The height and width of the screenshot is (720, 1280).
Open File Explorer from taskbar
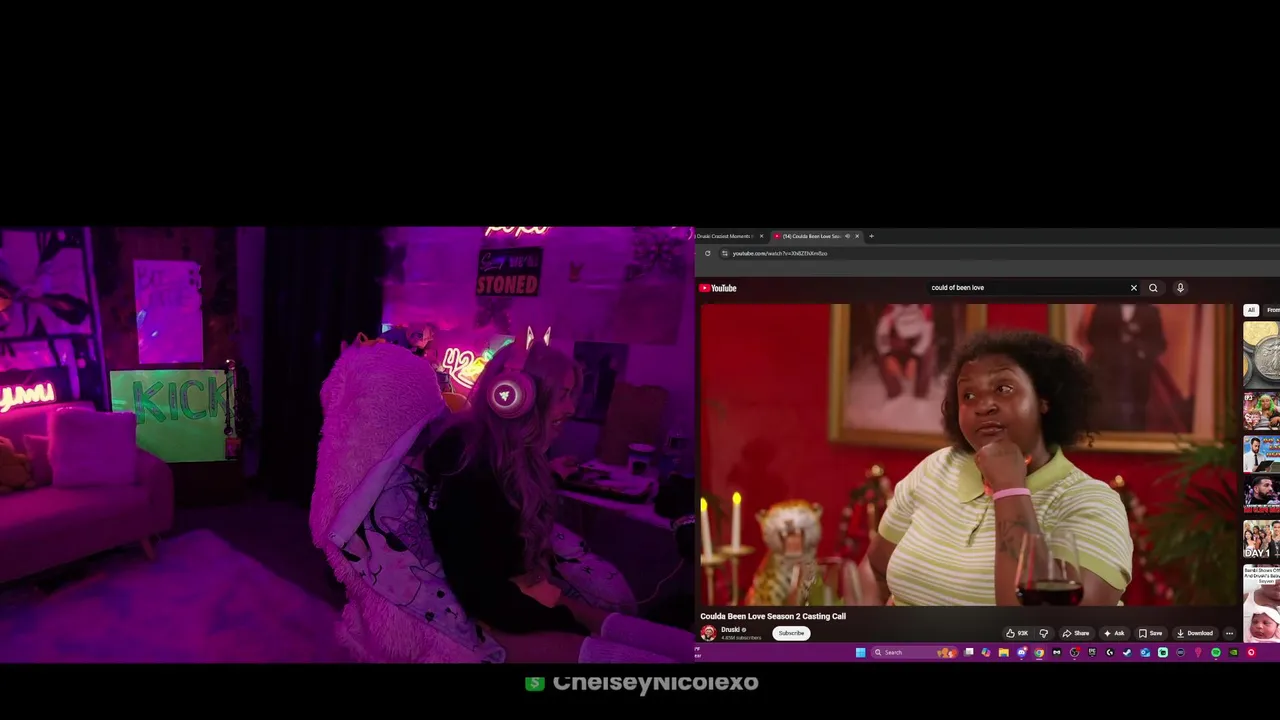[1003, 652]
